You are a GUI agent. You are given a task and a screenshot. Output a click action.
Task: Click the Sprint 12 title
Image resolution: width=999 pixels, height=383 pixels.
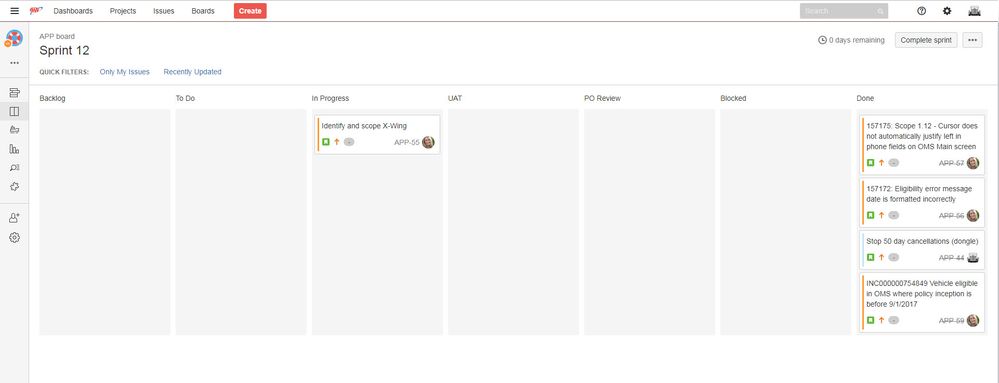click(64, 50)
